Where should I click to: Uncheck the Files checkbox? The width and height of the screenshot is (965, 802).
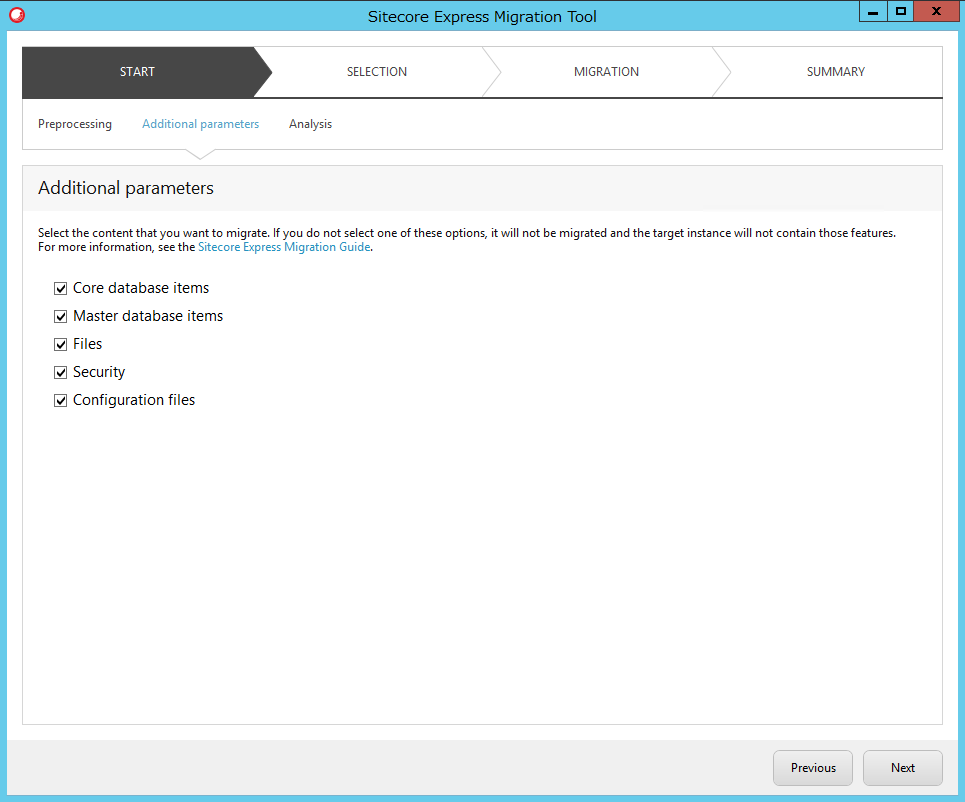click(x=60, y=344)
